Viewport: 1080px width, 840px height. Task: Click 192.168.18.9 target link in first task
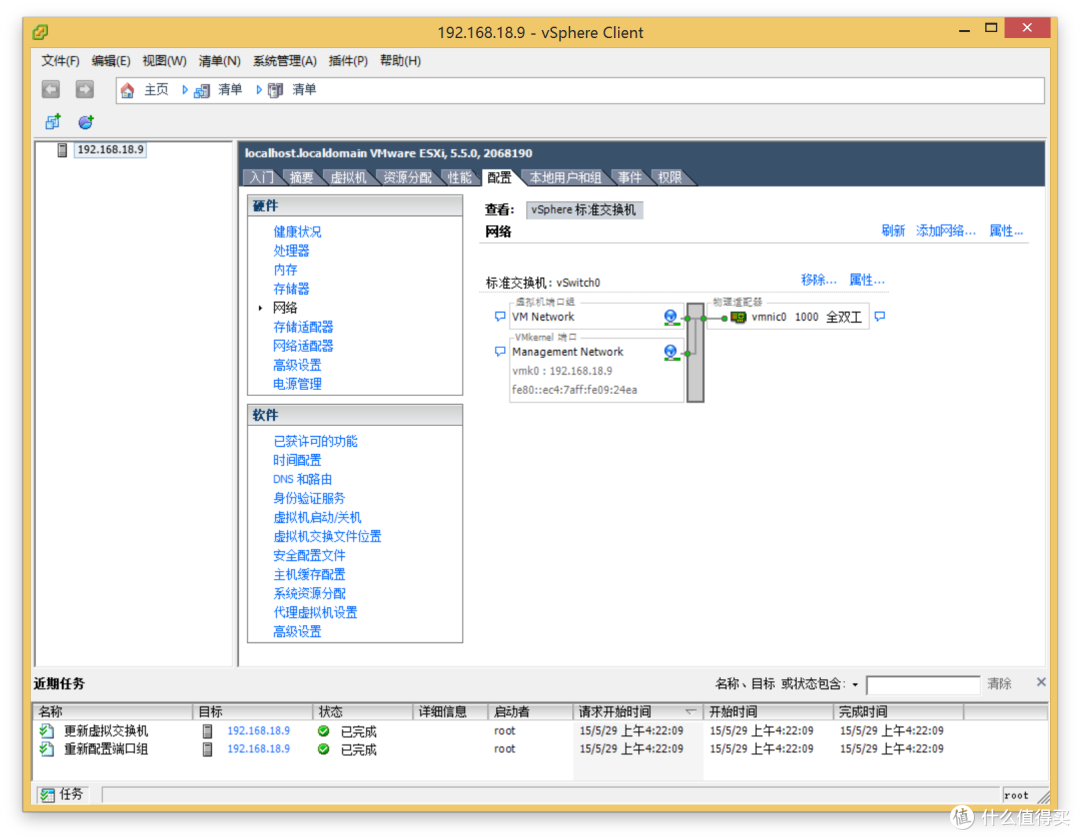coord(258,731)
